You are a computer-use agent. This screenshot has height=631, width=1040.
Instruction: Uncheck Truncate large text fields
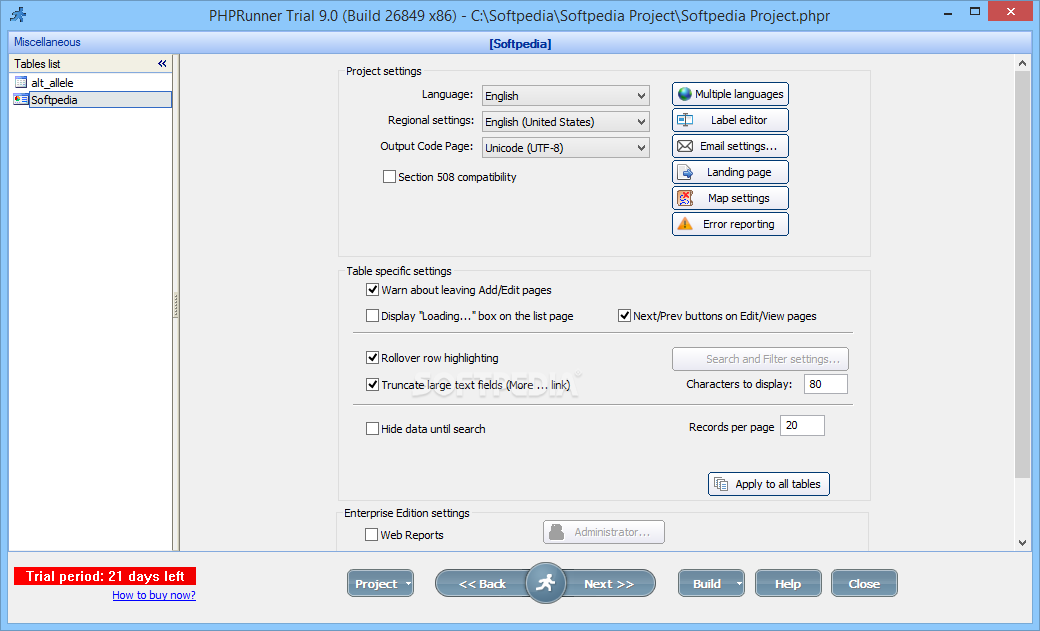pos(373,384)
